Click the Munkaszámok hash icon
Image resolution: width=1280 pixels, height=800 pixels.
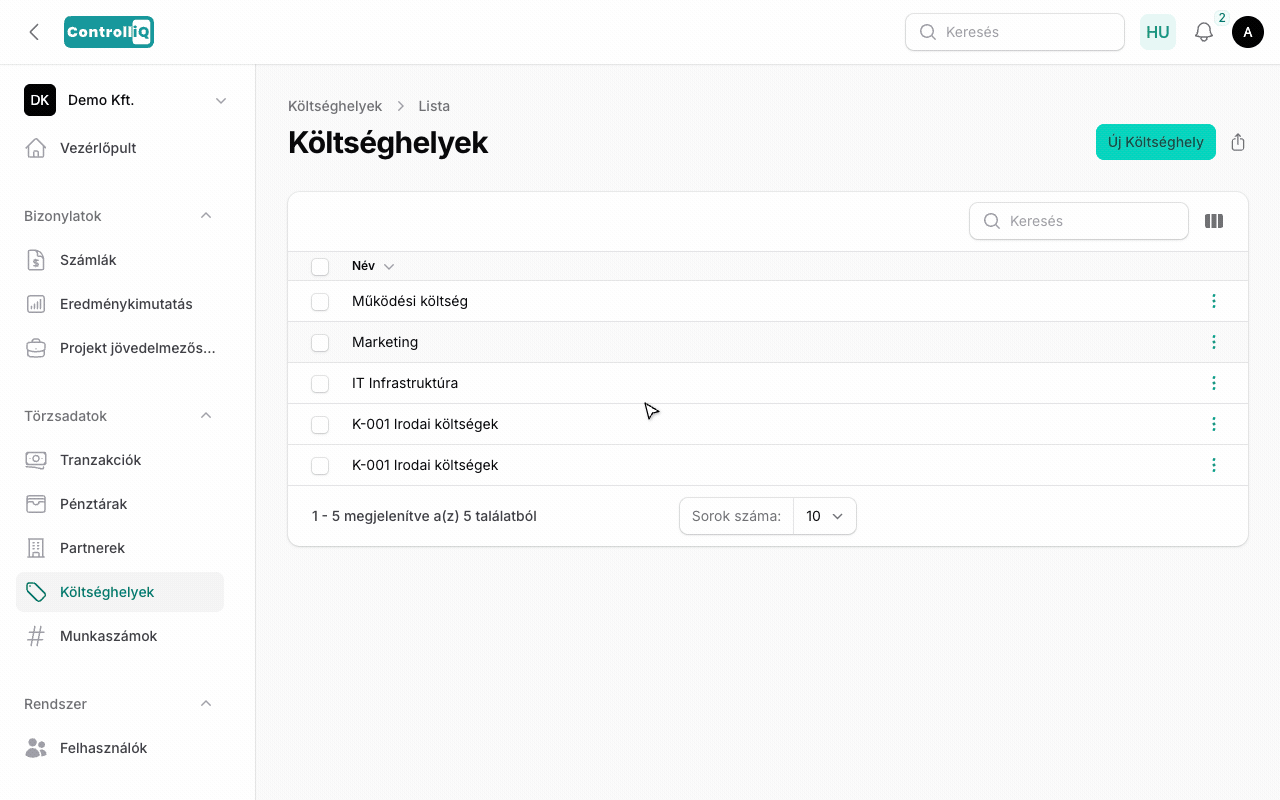coord(36,636)
